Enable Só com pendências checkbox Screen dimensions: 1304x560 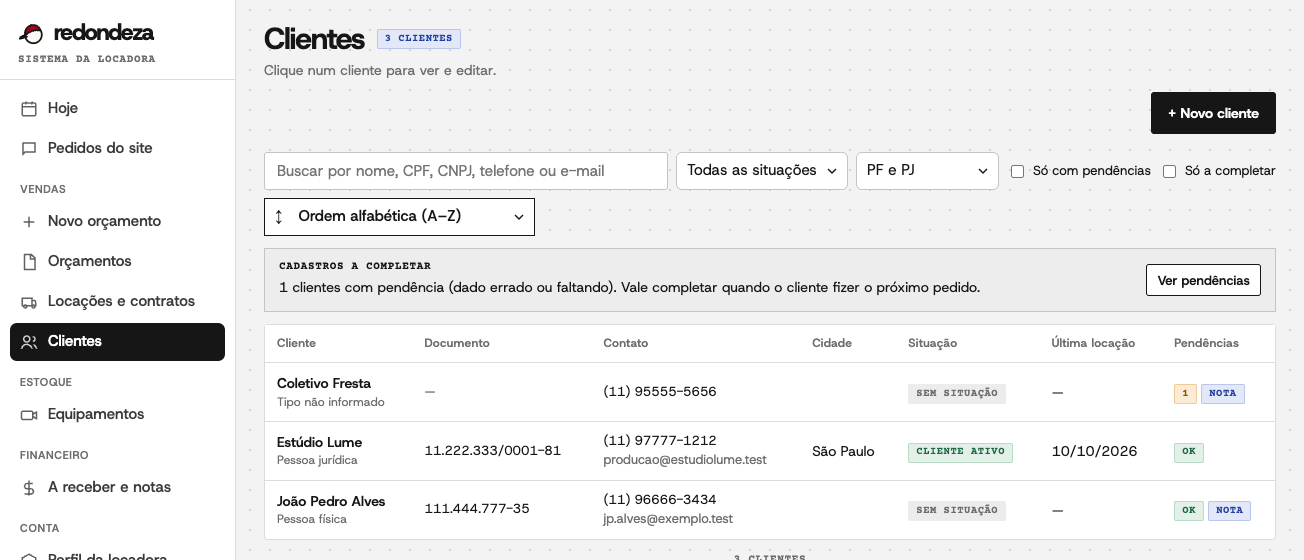tap(1017, 171)
